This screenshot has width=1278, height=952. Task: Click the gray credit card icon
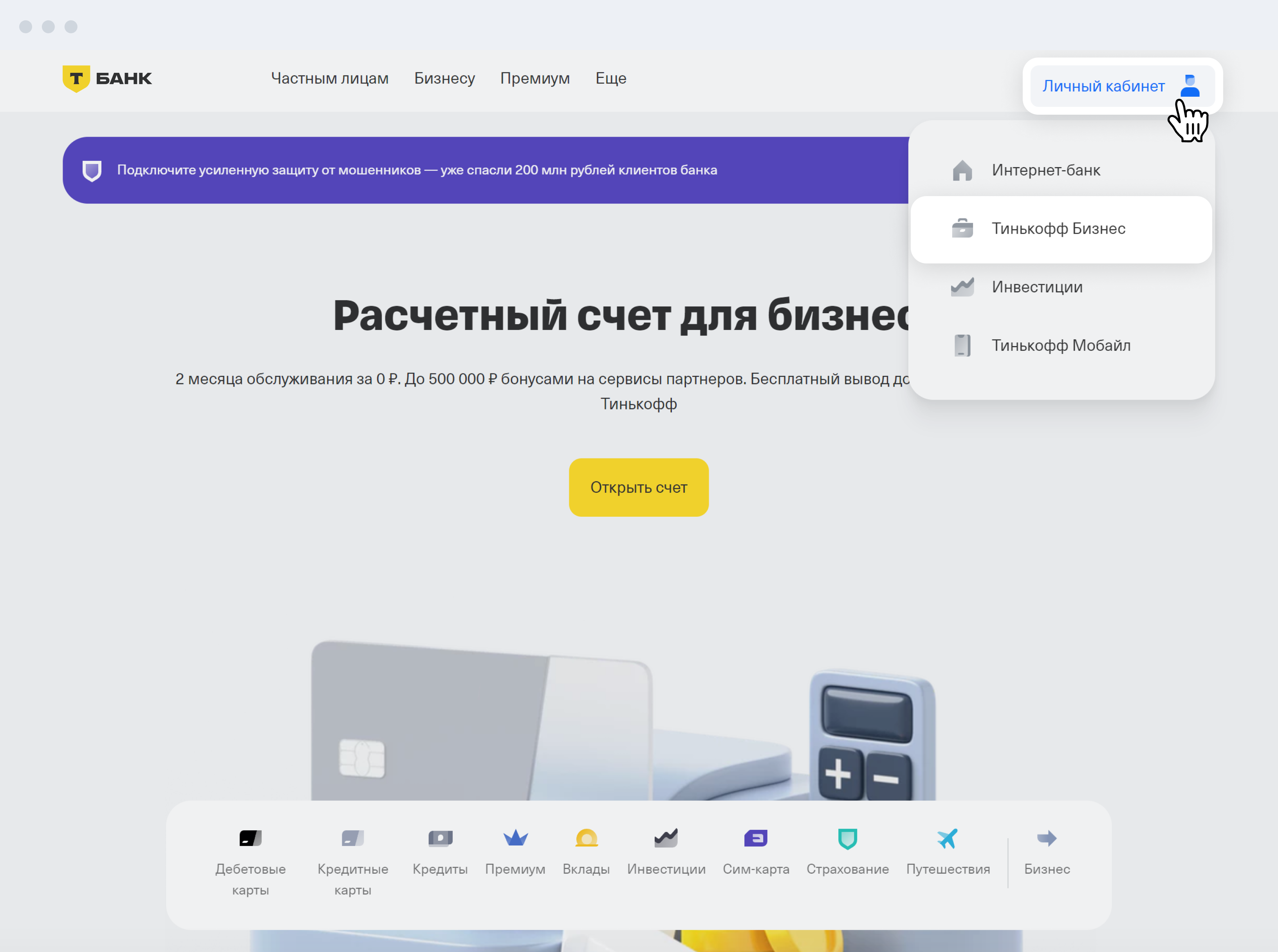coord(353,838)
